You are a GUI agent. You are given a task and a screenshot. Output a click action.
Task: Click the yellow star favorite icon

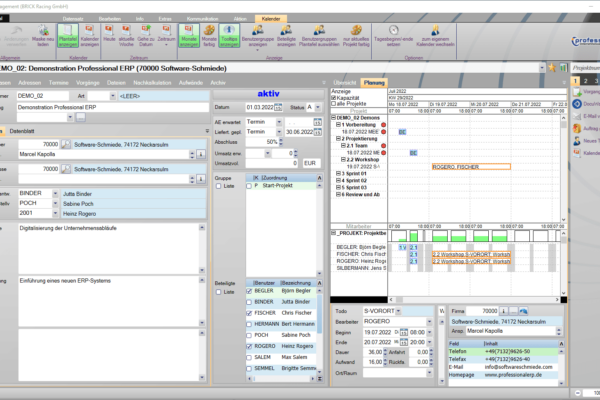[552, 68]
